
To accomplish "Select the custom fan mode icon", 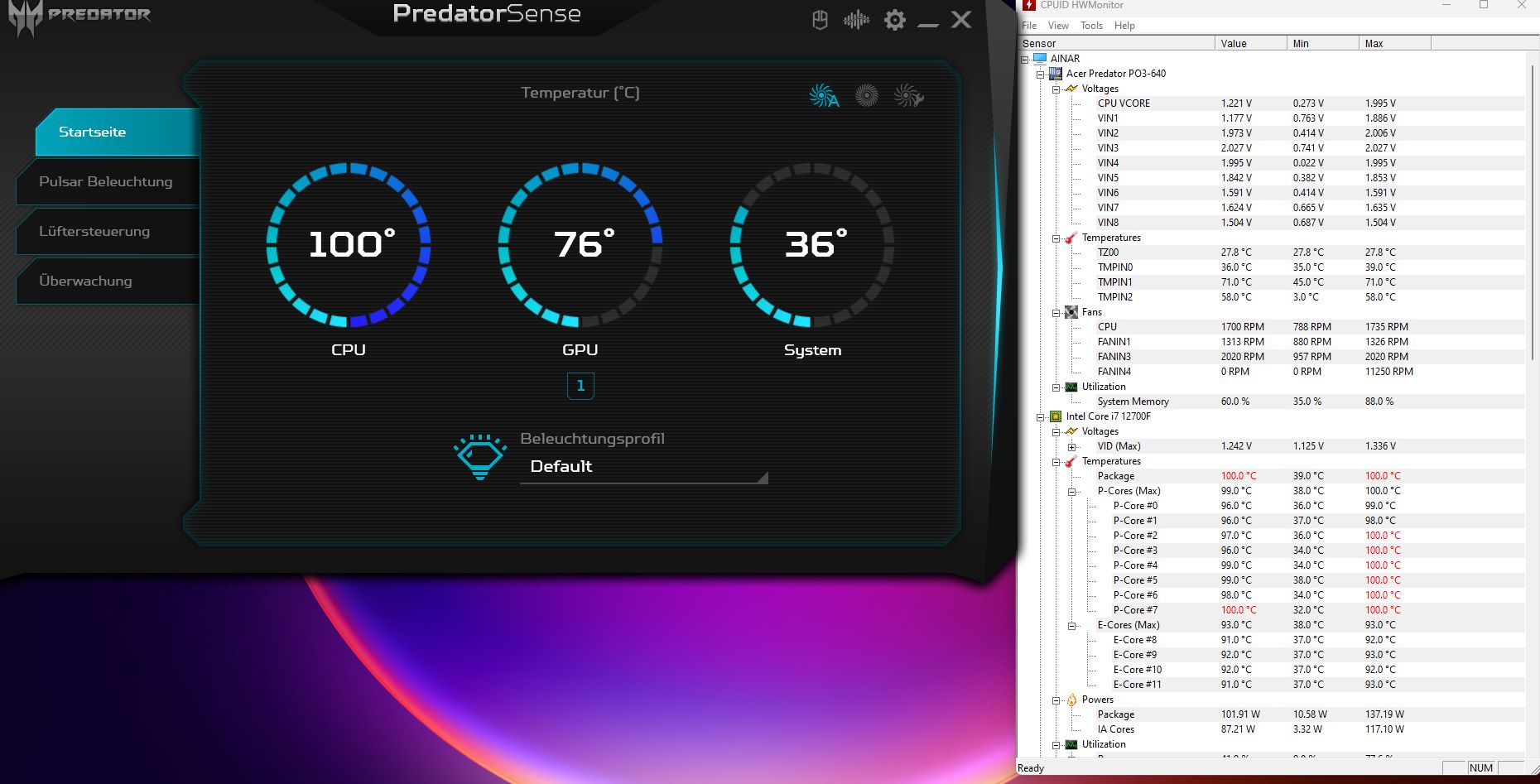I will (x=908, y=96).
